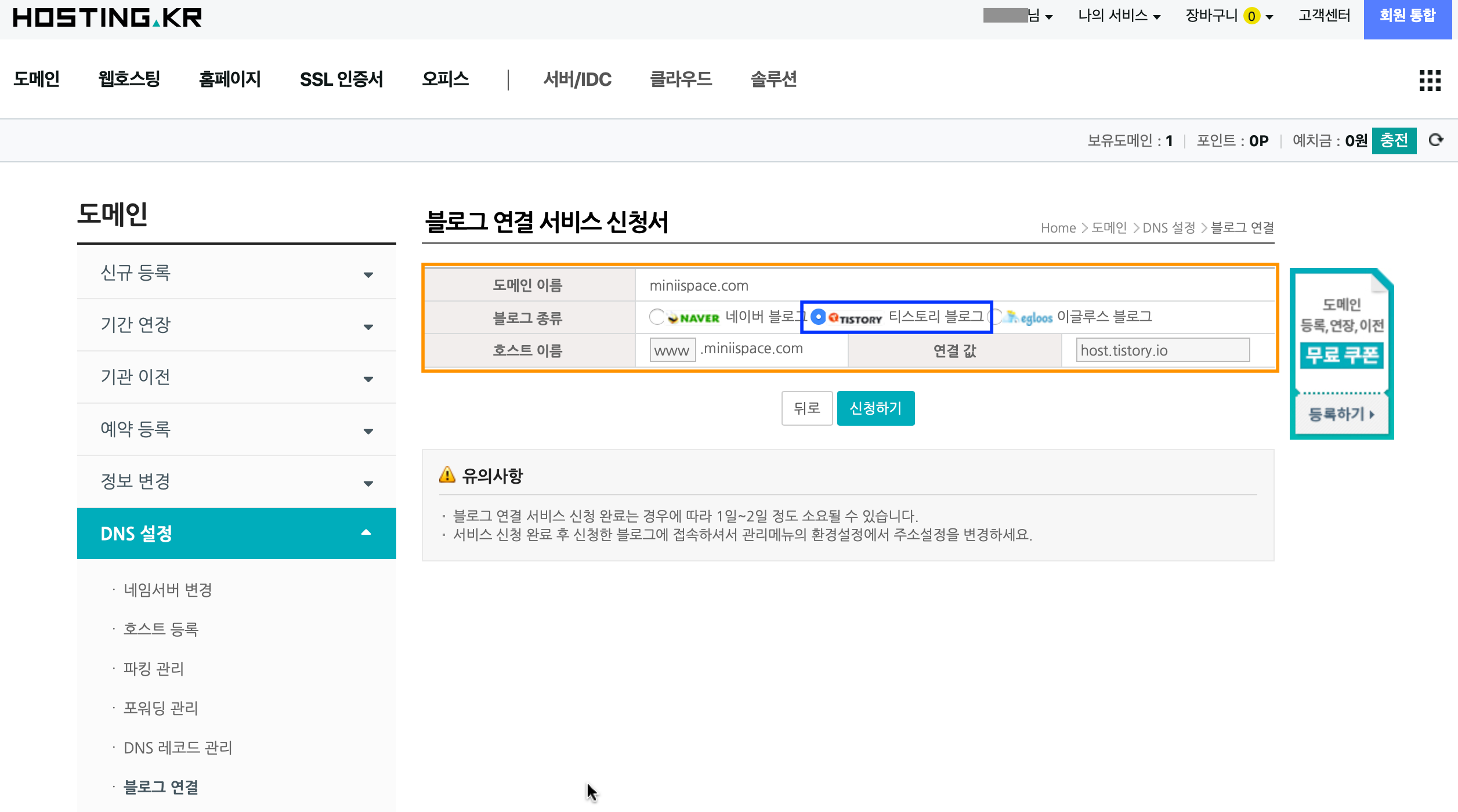This screenshot has height=812, width=1458.
Task: Open the DNS 레코드 관리 link
Action: click(x=178, y=748)
